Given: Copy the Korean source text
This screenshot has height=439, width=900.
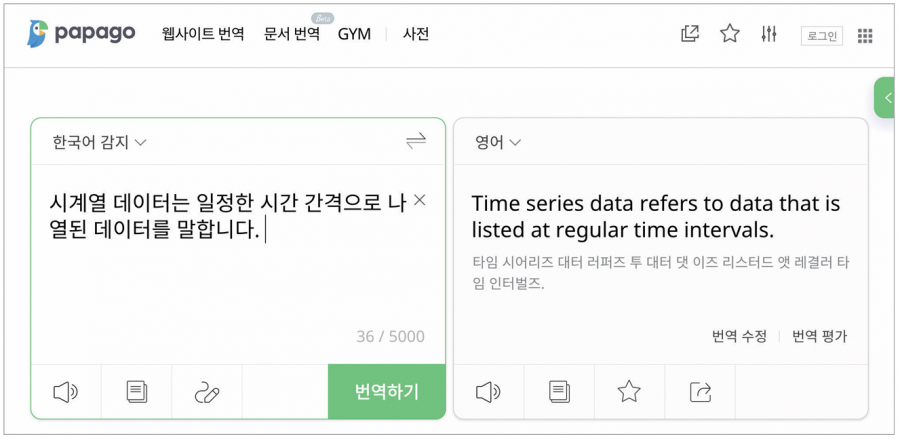Looking at the screenshot, I should pyautogui.click(x=137, y=393).
